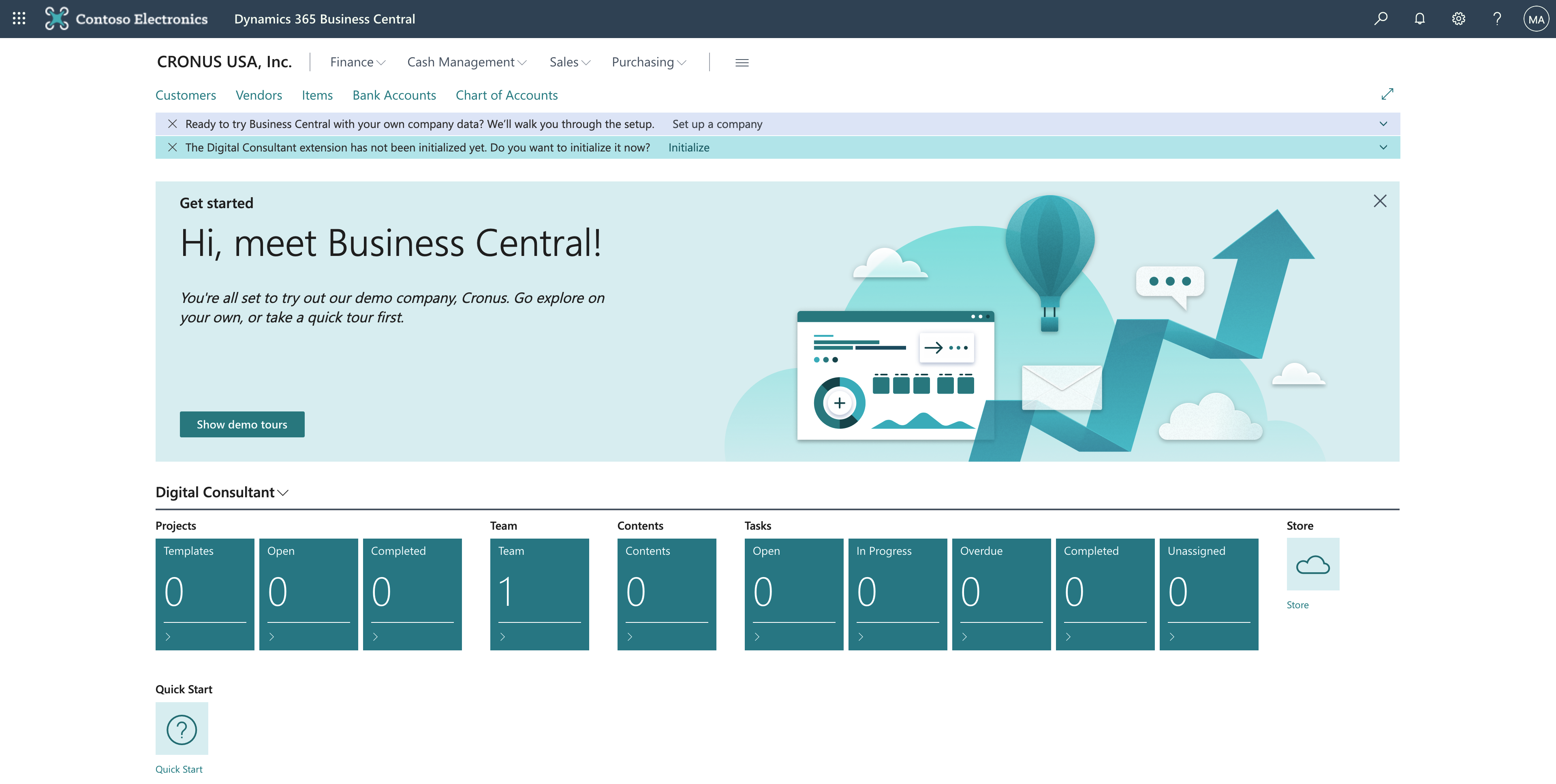
Task: Open the notifications bell
Action: click(x=1419, y=19)
